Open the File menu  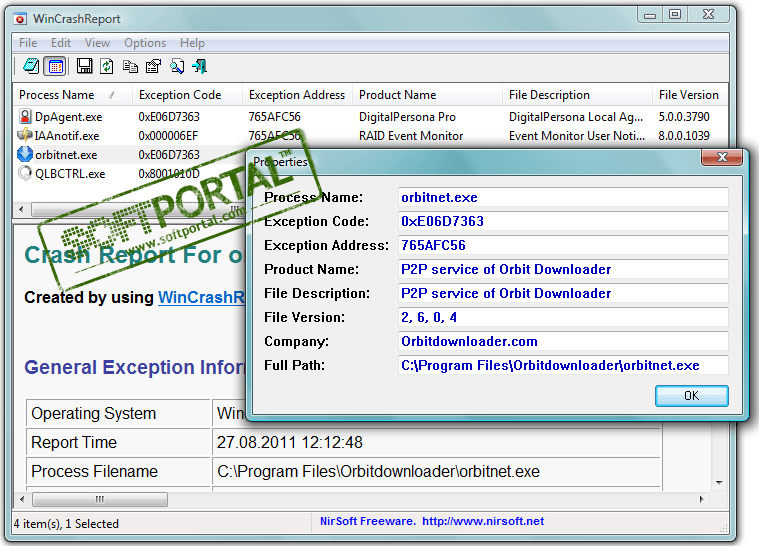[28, 43]
